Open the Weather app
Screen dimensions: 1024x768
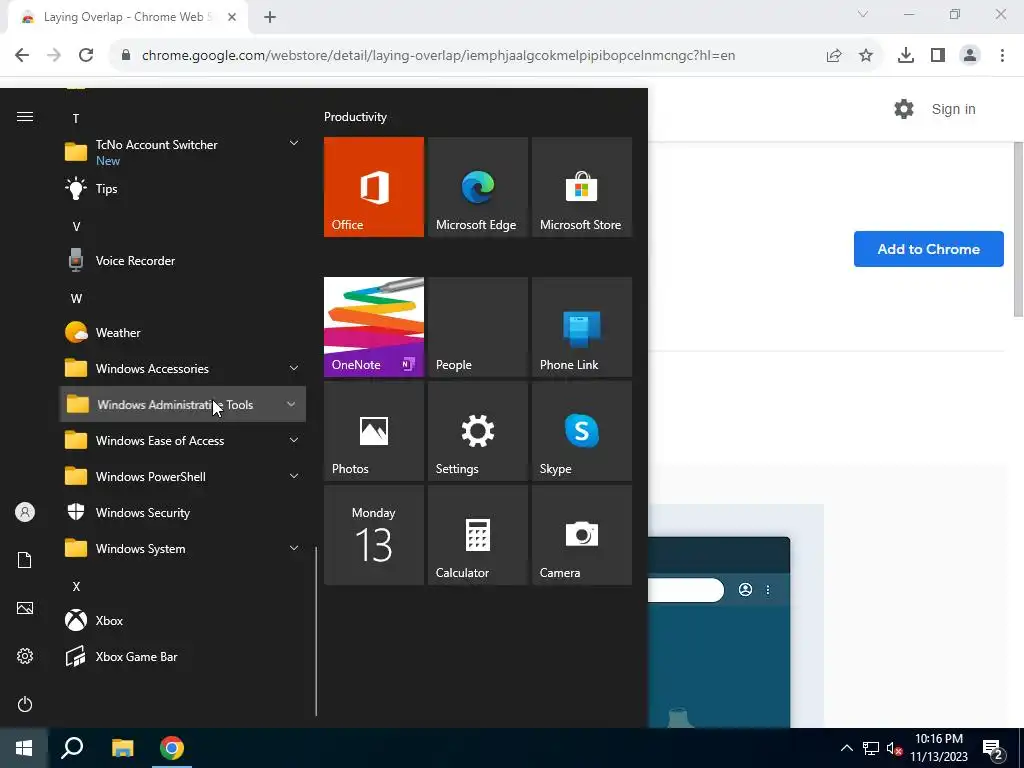pos(183,332)
